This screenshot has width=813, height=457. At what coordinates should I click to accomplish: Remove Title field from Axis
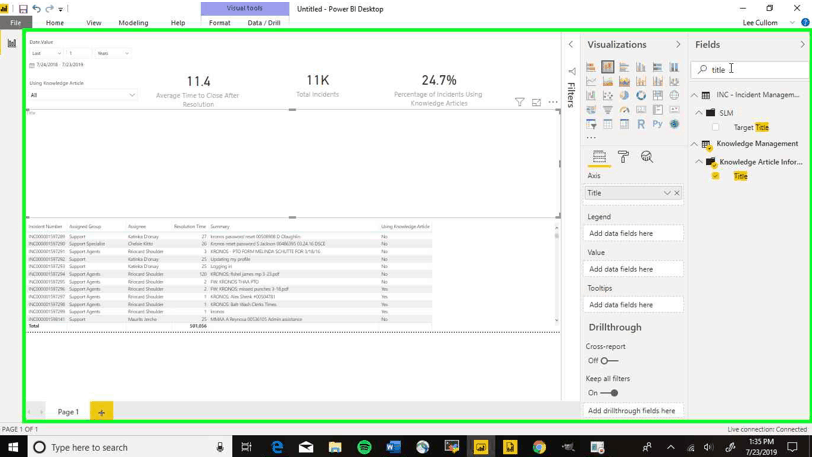[677, 193]
